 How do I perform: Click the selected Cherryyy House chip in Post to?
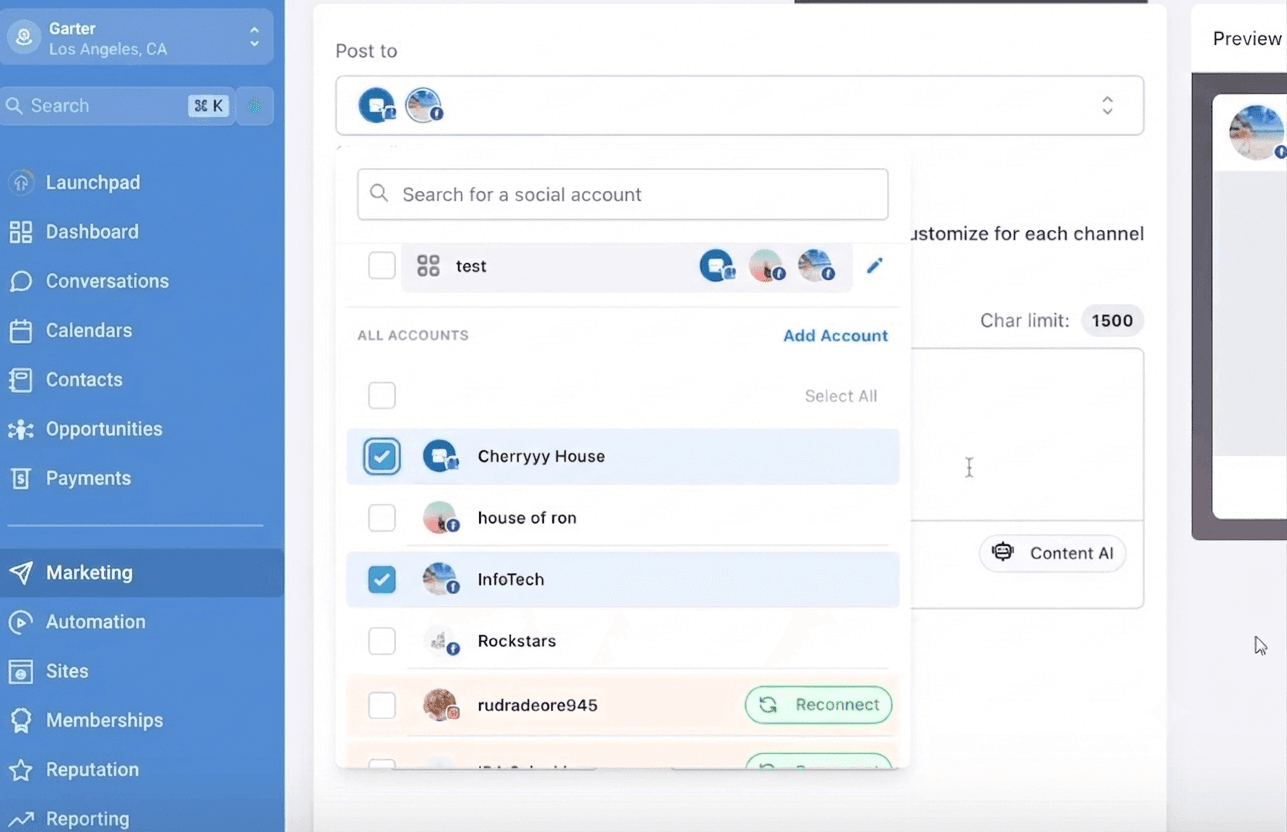(x=377, y=105)
